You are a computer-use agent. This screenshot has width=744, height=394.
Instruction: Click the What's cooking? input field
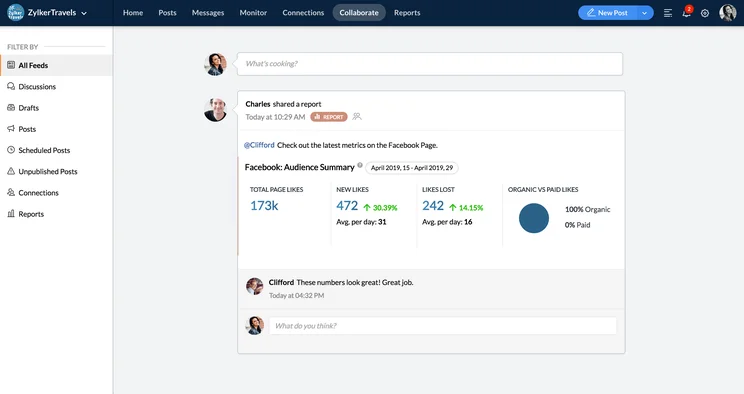(x=430, y=64)
